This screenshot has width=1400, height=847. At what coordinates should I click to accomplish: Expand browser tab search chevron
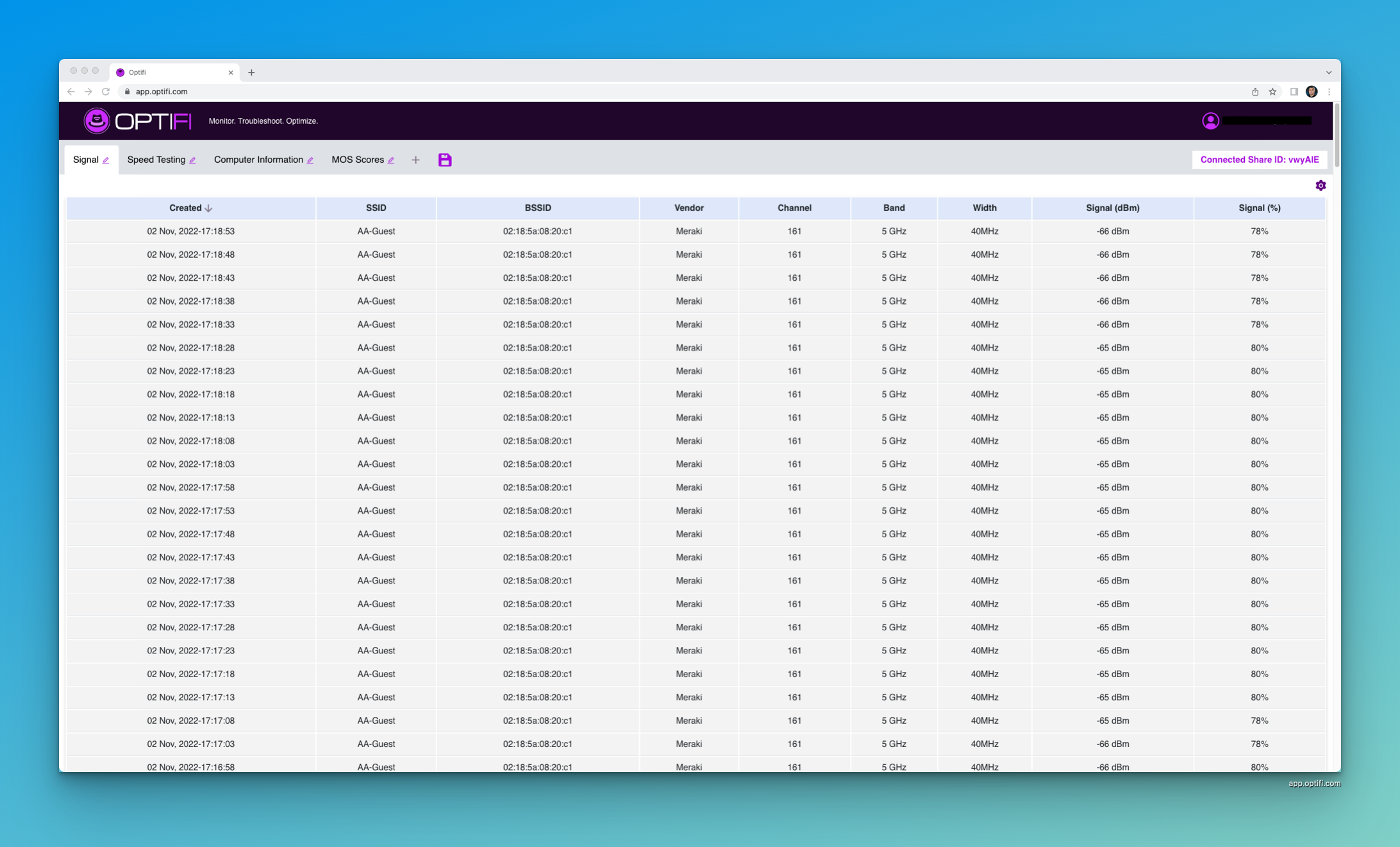(1328, 72)
